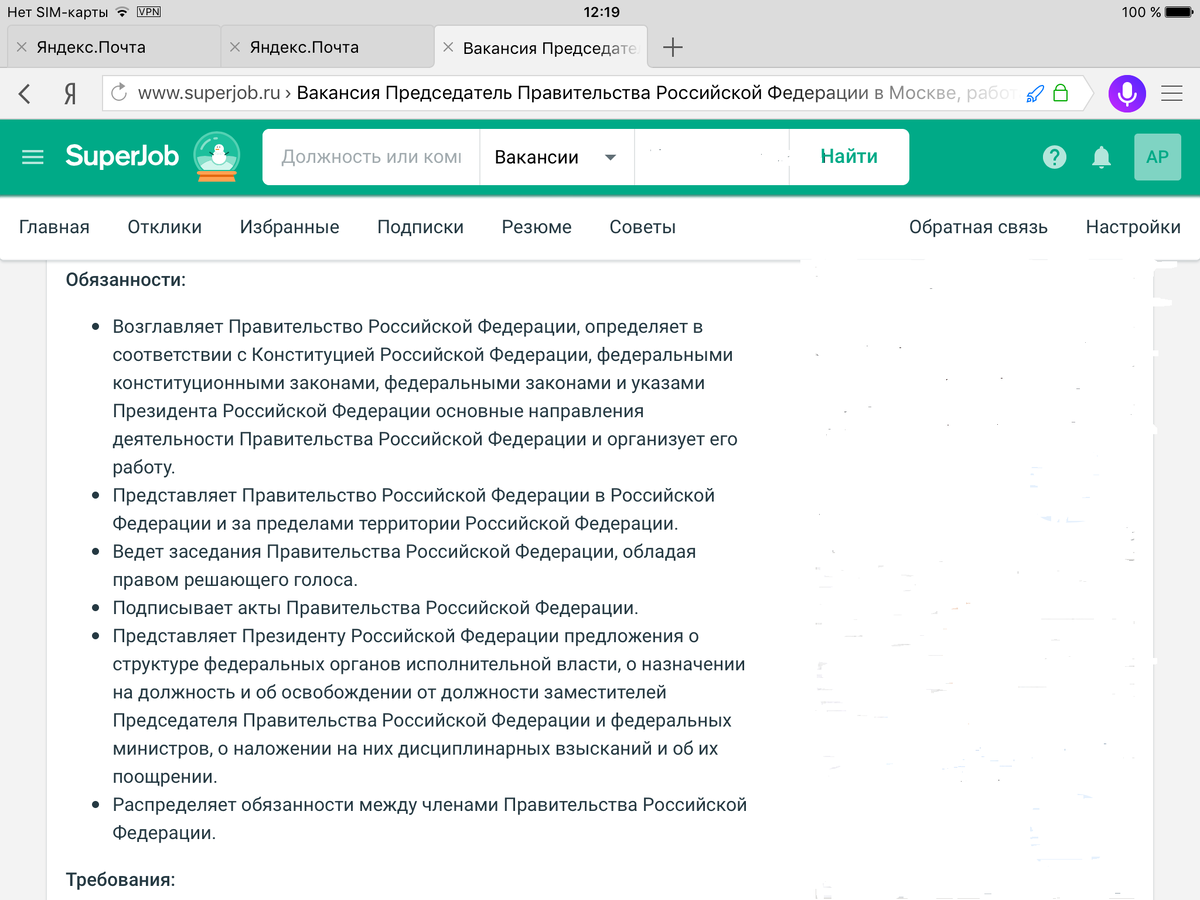
Task: Close the second Яндекс.Почта tab
Action: click(x=235, y=47)
